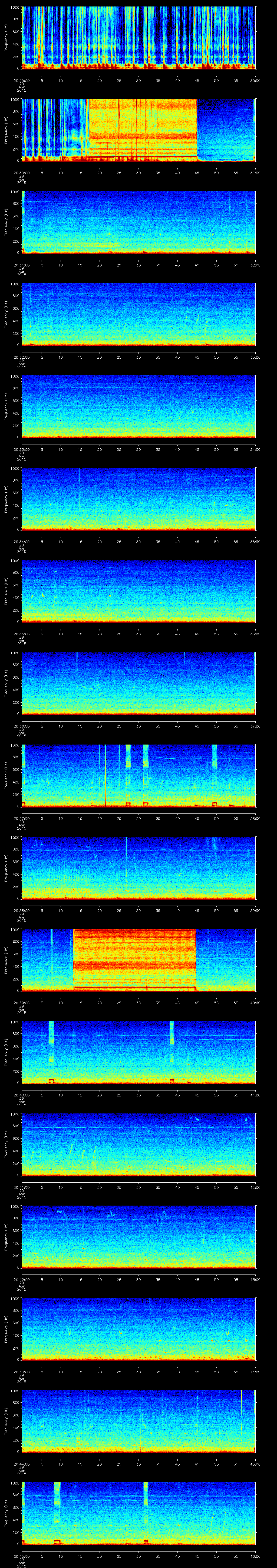Image resolution: width=277 pixels, height=1568 pixels.
Task: Click the 20:36:00 start time label
Action: point(21,726)
